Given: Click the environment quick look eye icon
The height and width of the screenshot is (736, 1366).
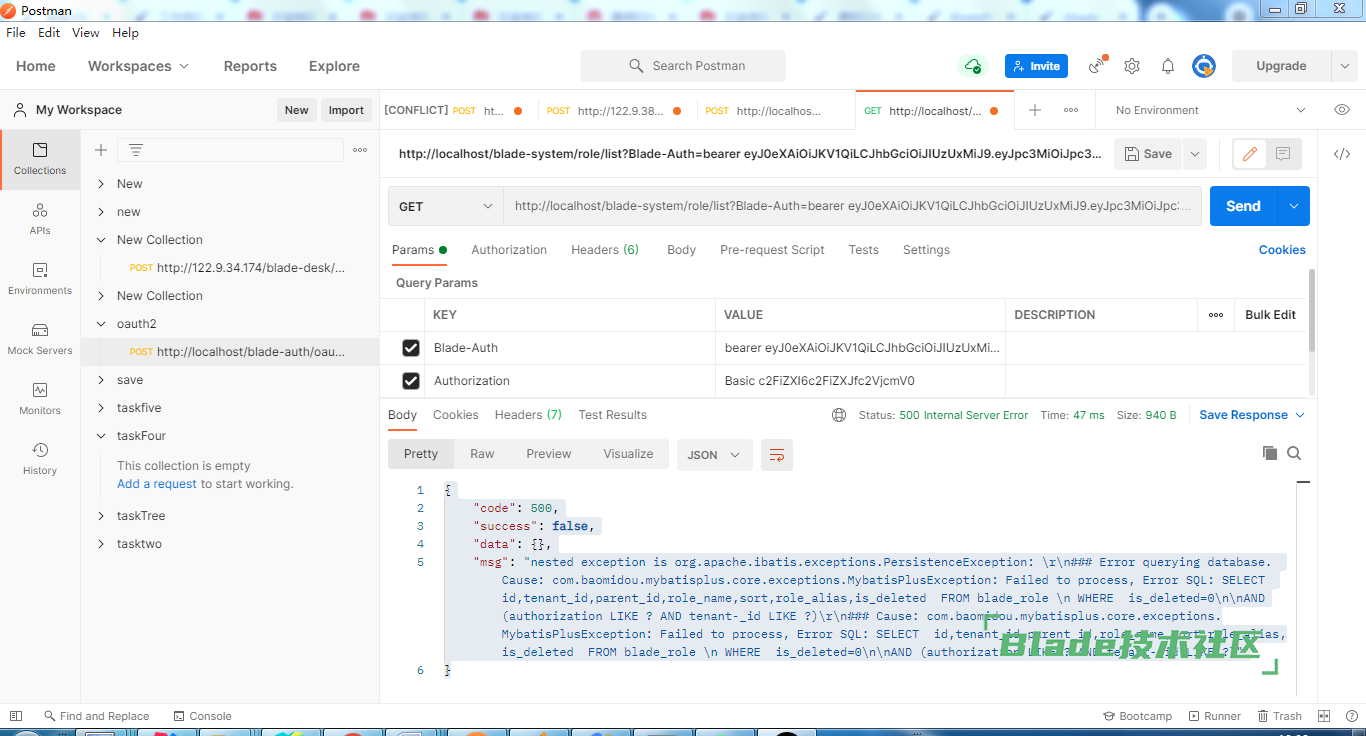Looking at the screenshot, I should 1342,110.
